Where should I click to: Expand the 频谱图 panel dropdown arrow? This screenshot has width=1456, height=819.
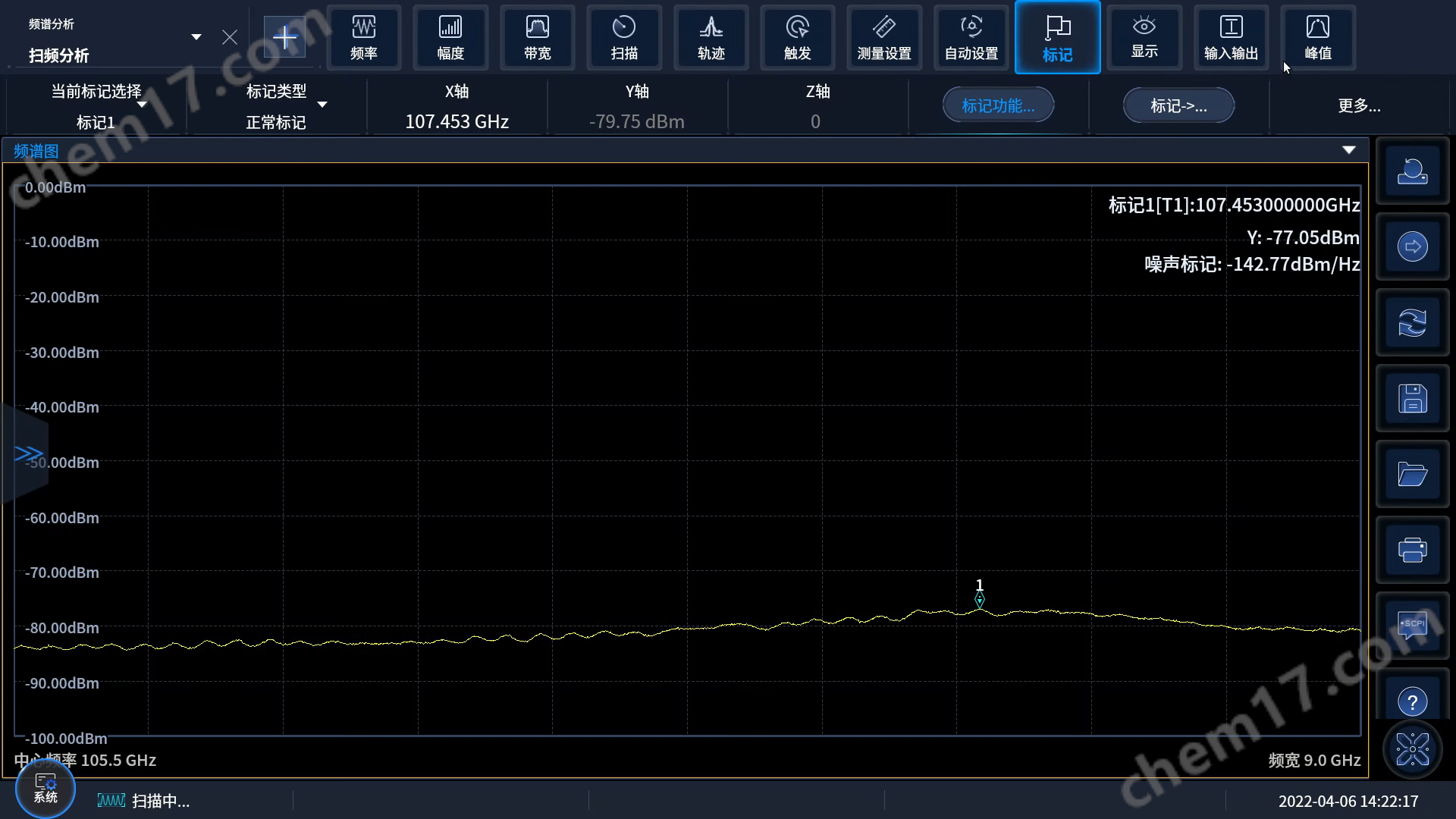[x=1348, y=150]
